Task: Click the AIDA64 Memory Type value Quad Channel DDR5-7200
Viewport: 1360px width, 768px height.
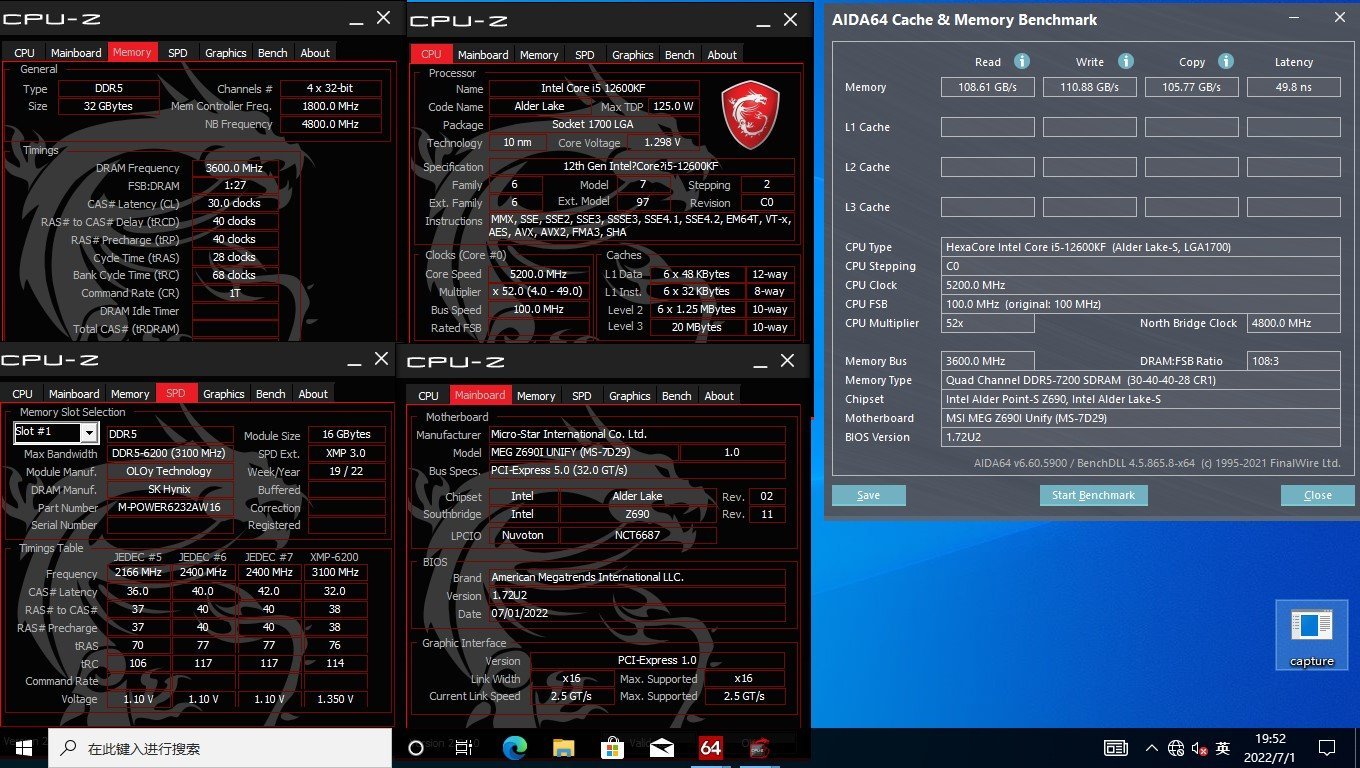Action: 1142,380
